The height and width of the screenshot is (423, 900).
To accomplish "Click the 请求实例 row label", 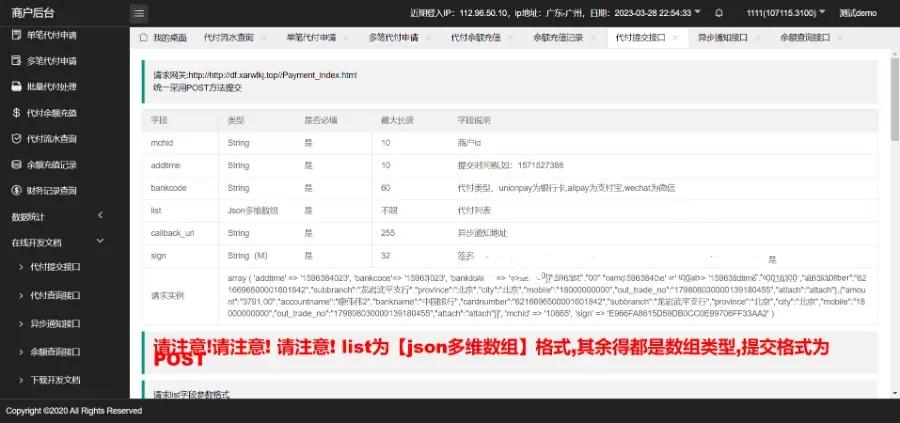I will (168, 296).
